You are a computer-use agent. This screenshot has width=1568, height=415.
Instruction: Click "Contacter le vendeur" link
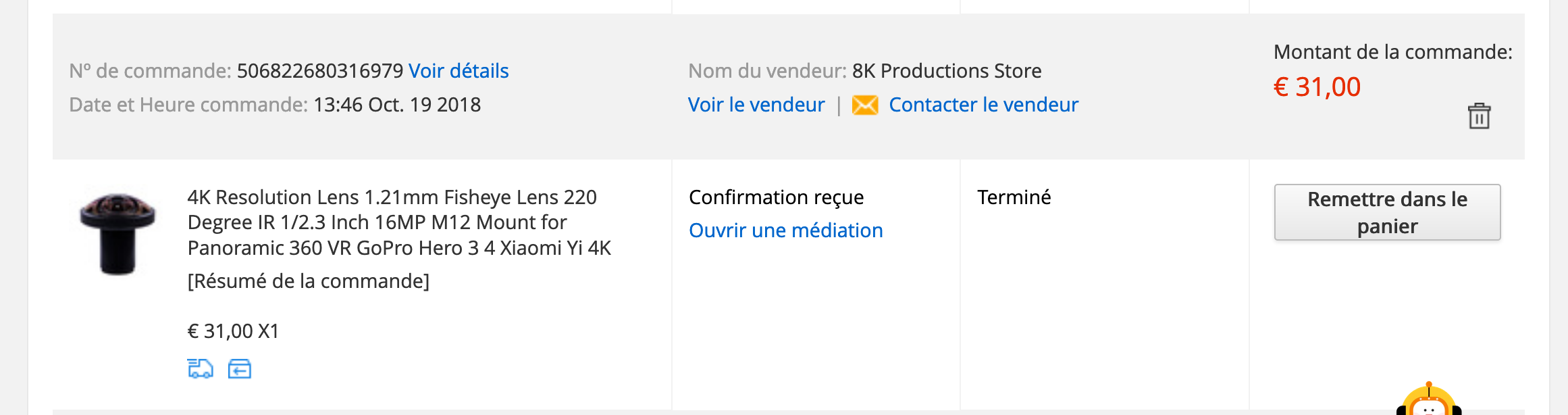click(x=983, y=105)
